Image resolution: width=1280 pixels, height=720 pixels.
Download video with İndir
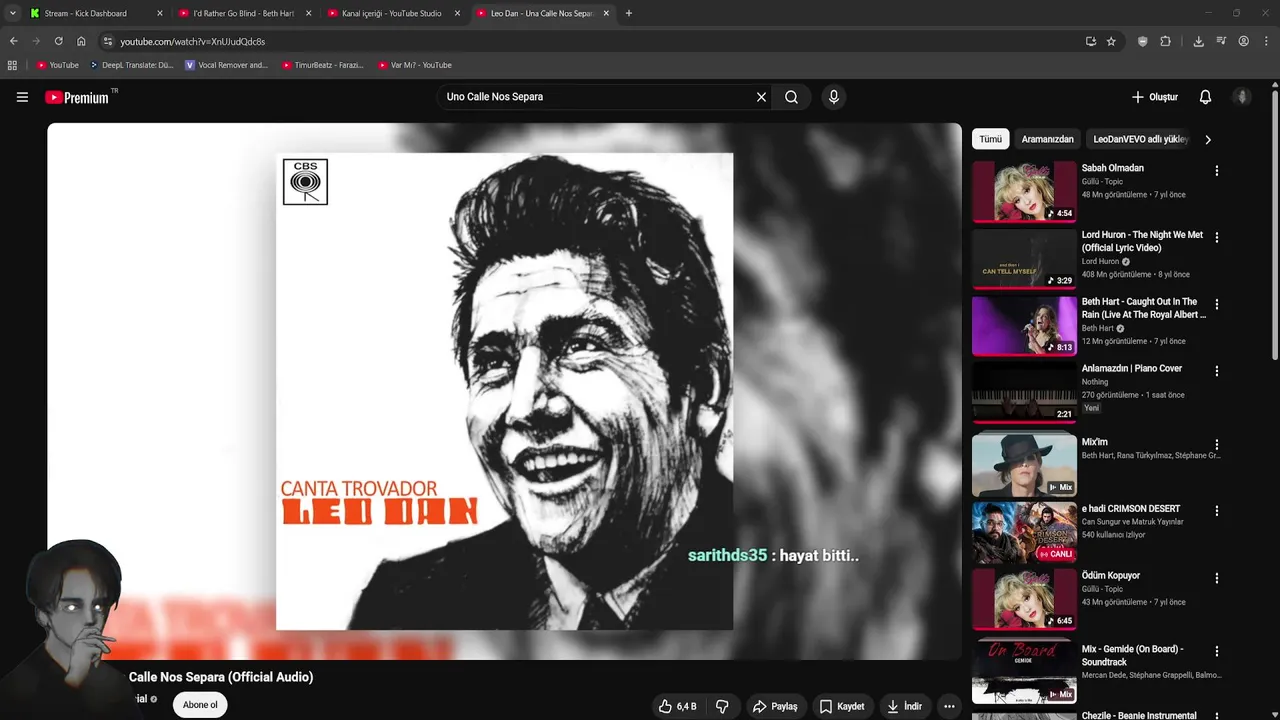click(904, 706)
